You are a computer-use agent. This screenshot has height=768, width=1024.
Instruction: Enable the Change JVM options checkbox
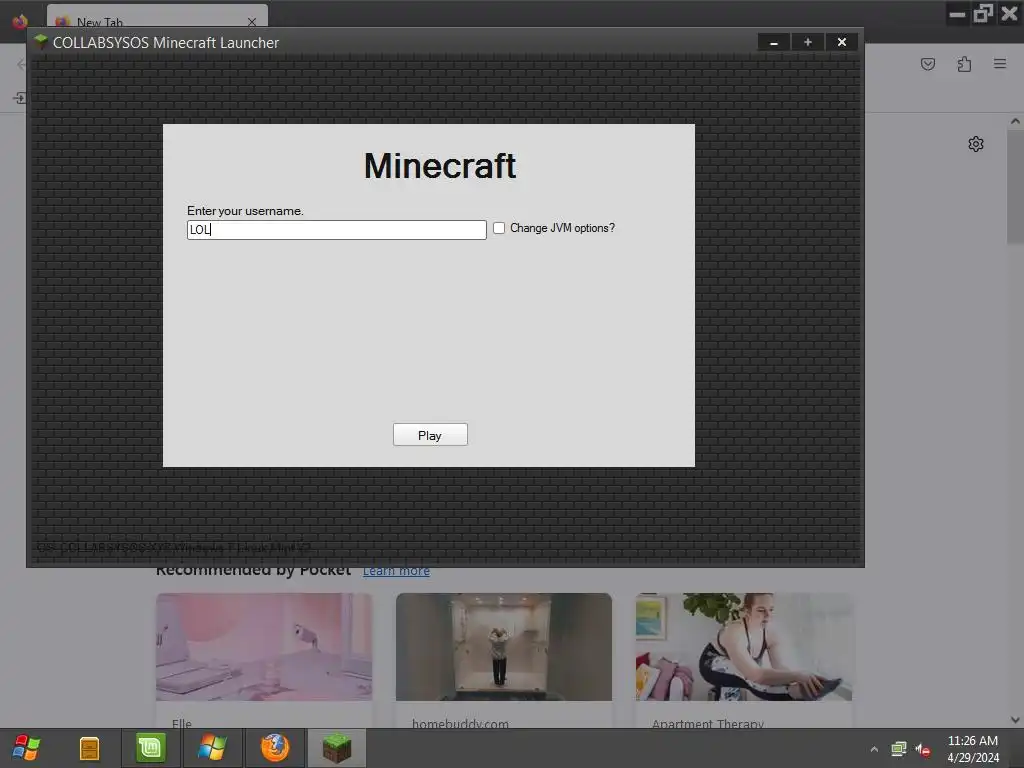[x=499, y=228]
